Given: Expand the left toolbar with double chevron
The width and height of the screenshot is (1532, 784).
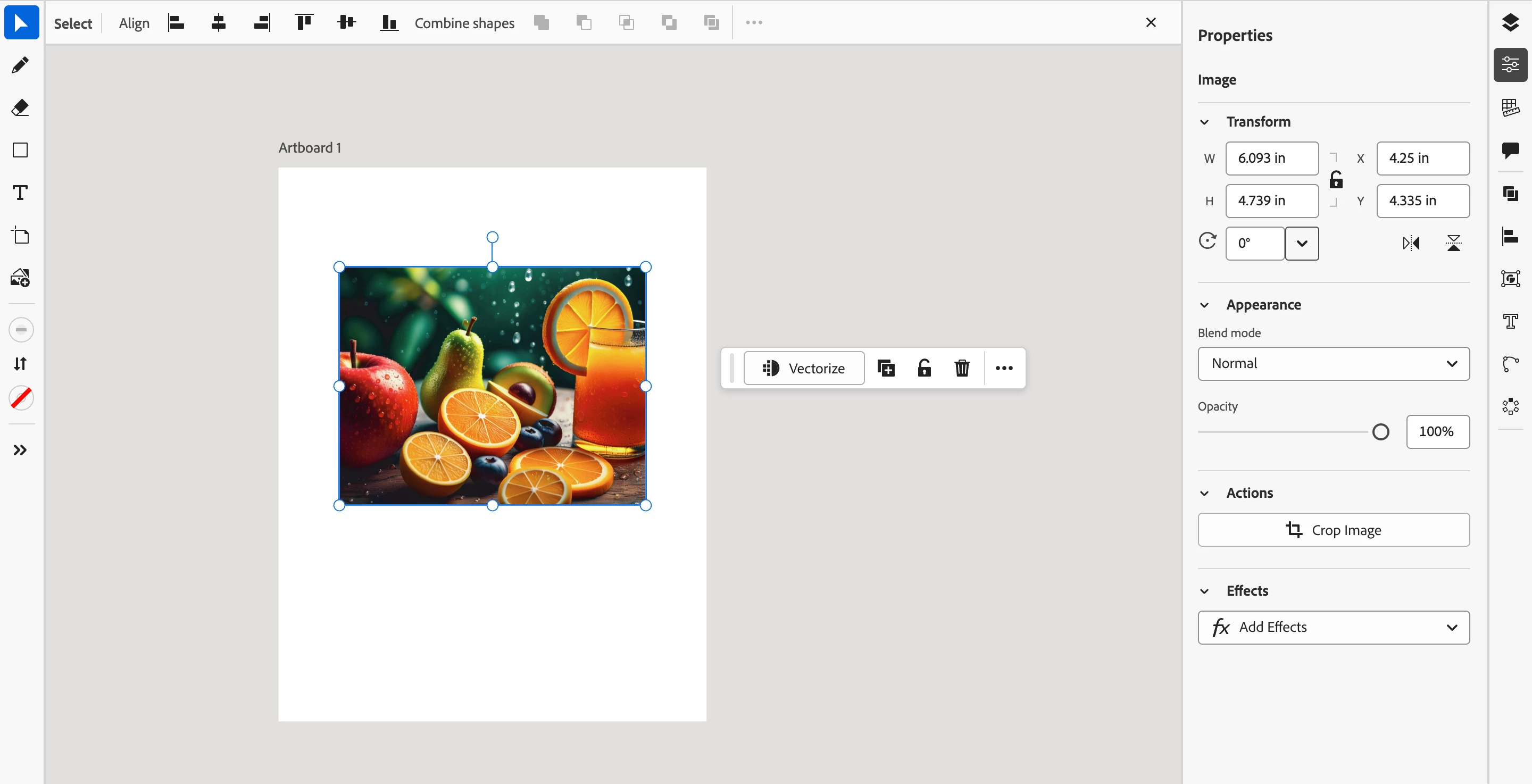Looking at the screenshot, I should (20, 449).
